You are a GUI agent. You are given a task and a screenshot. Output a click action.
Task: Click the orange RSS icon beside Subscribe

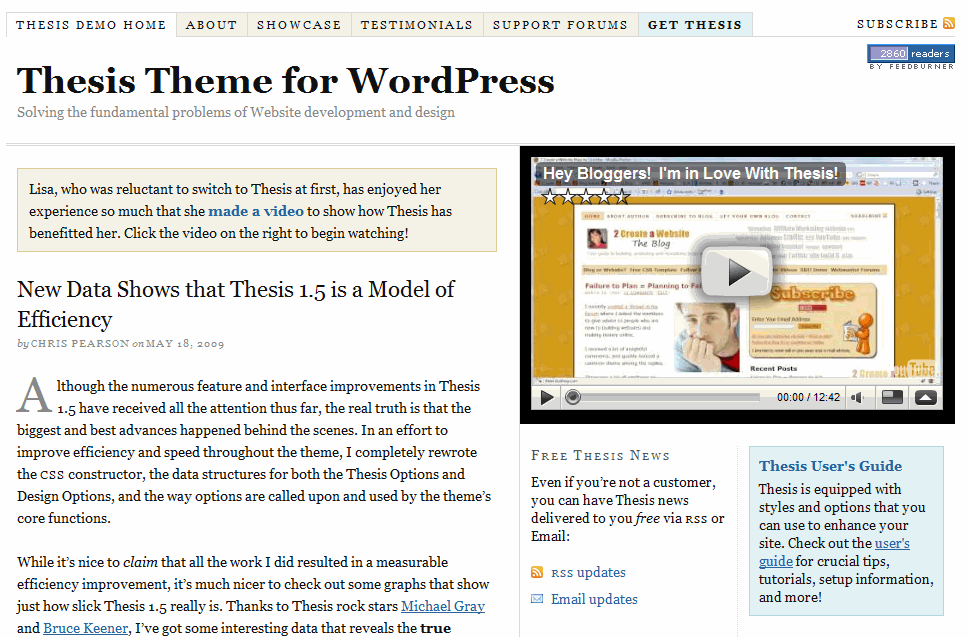pos(949,23)
